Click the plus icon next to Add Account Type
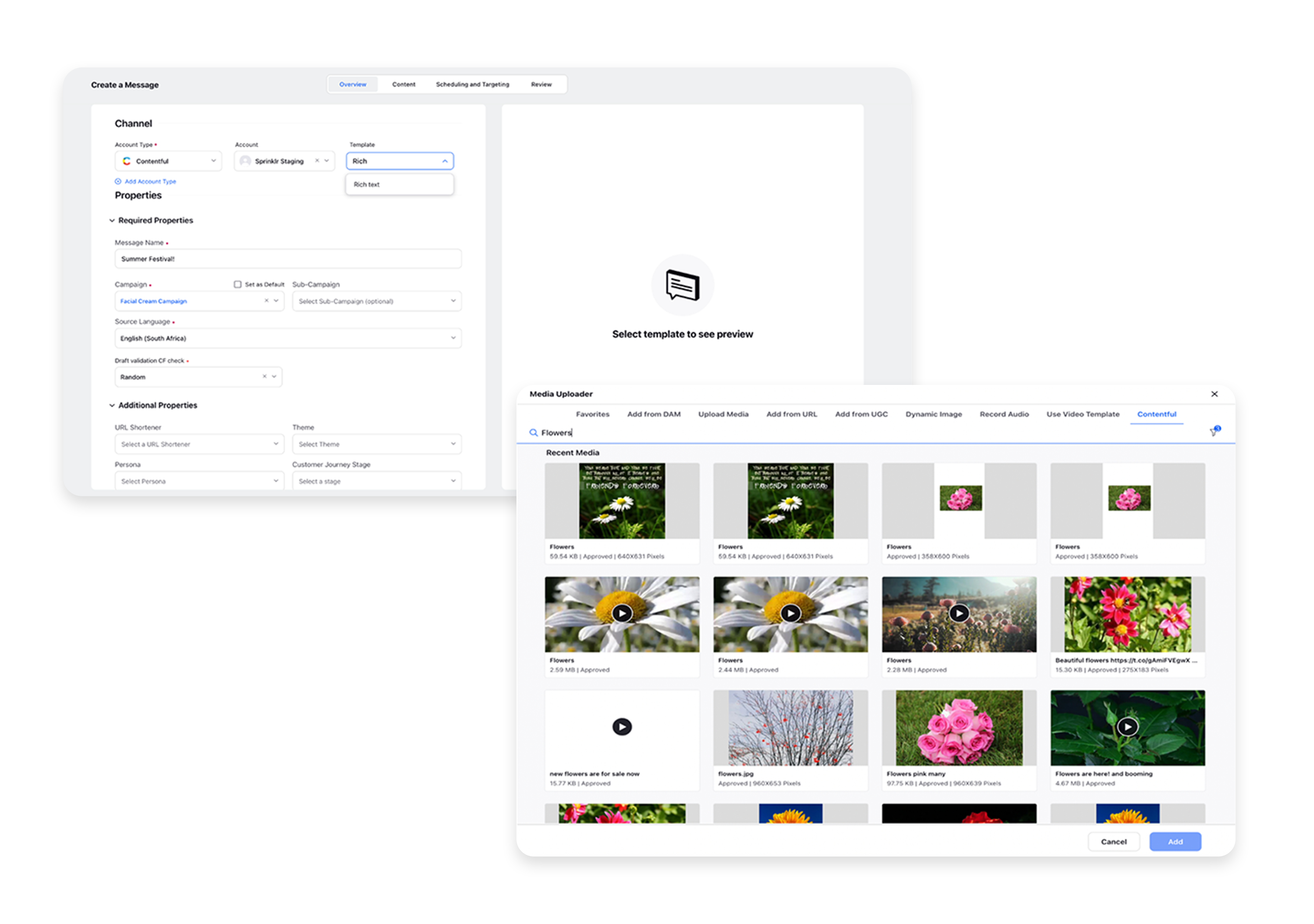 click(117, 182)
